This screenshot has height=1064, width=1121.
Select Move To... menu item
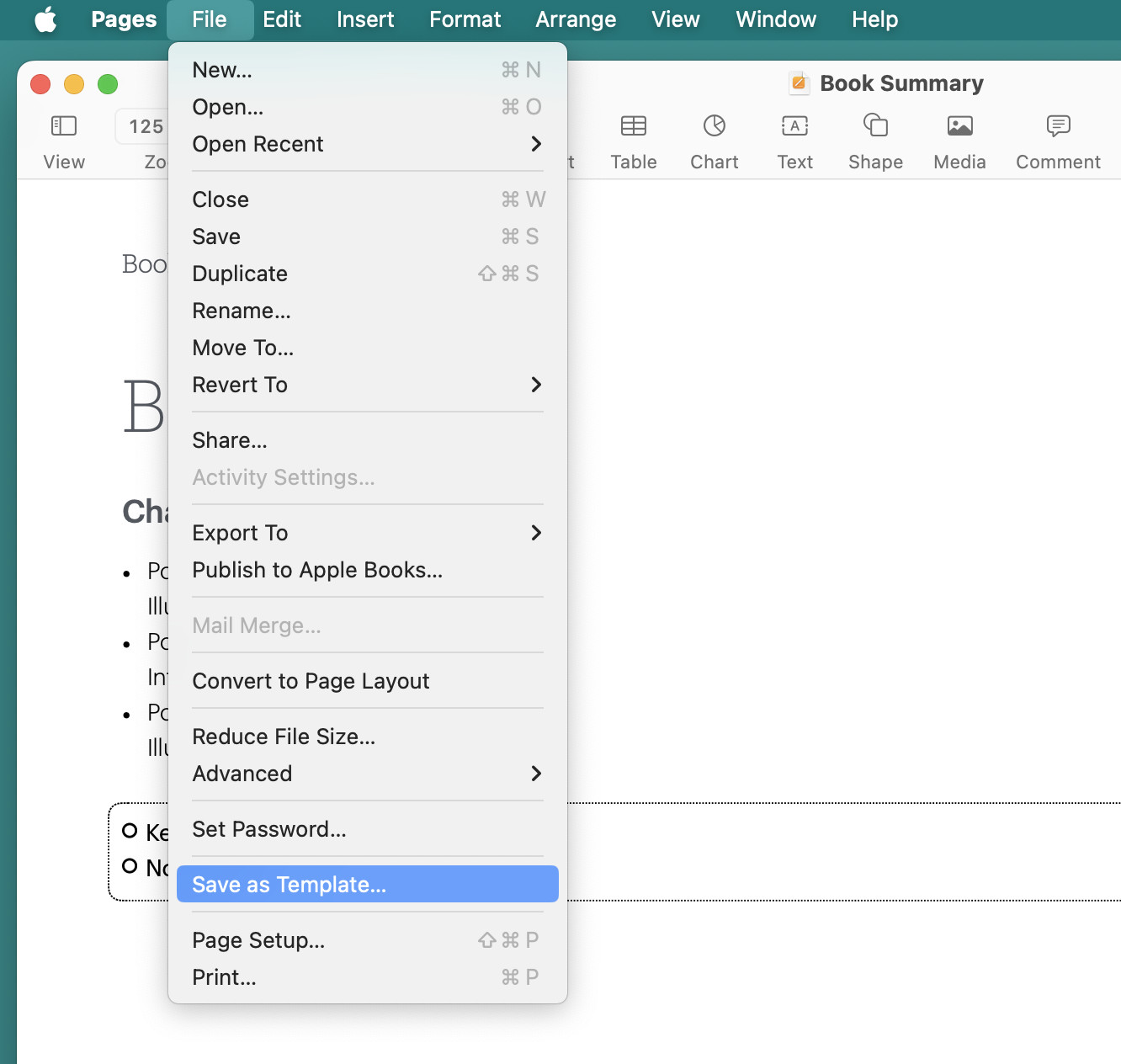tap(368, 348)
